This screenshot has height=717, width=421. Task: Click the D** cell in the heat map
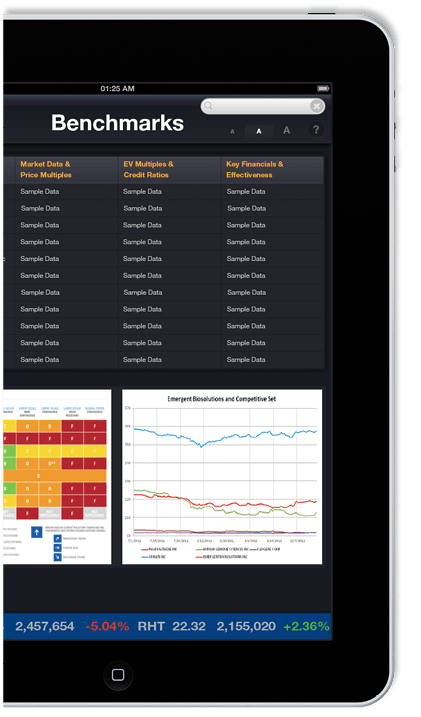50,464
